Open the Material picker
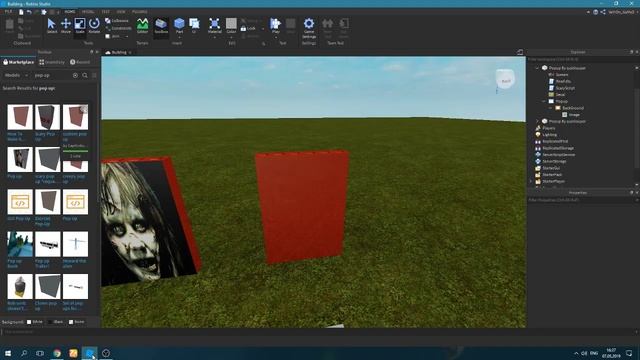The image size is (640, 360). pyautogui.click(x=214, y=24)
